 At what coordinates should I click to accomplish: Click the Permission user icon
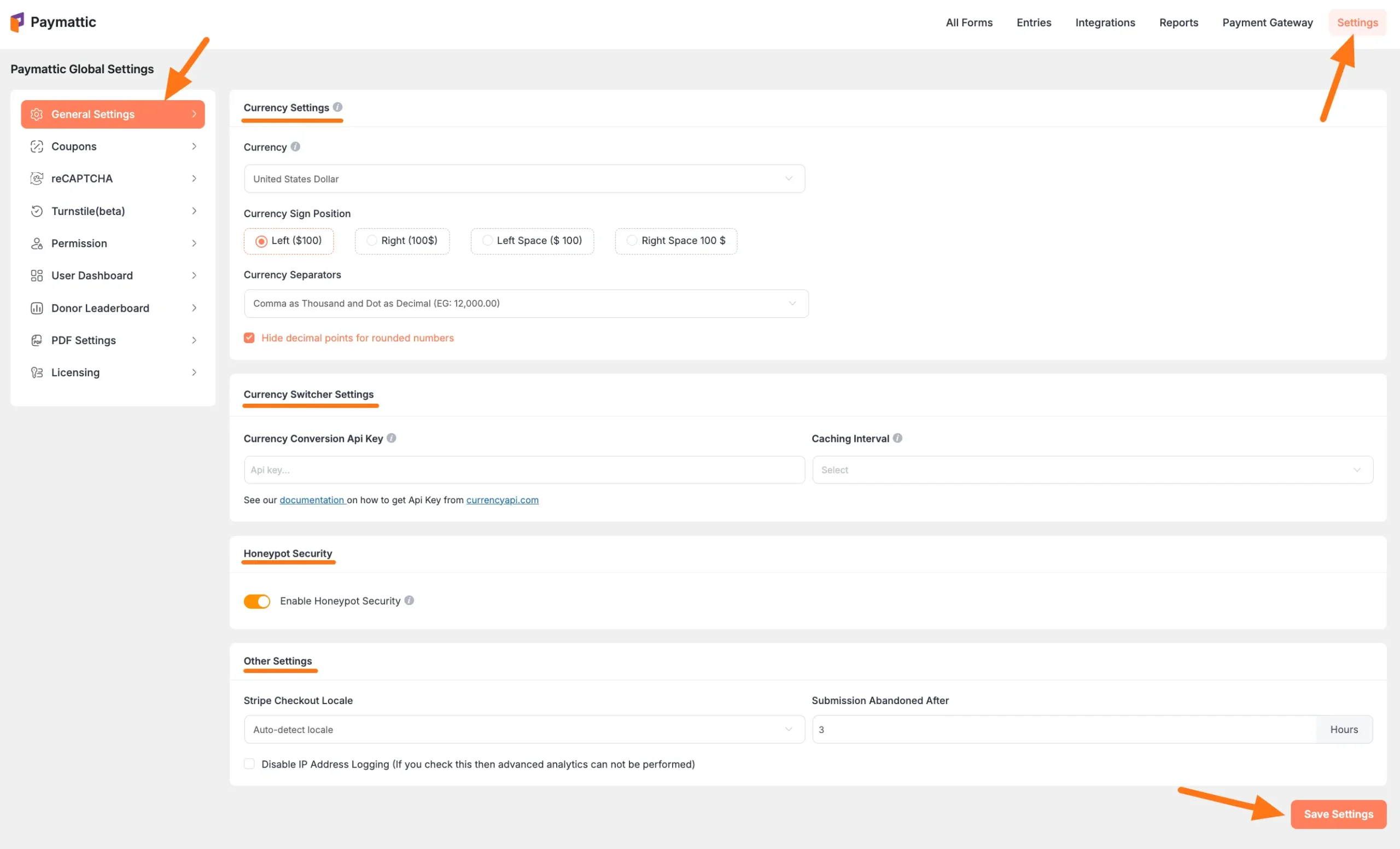pos(36,243)
